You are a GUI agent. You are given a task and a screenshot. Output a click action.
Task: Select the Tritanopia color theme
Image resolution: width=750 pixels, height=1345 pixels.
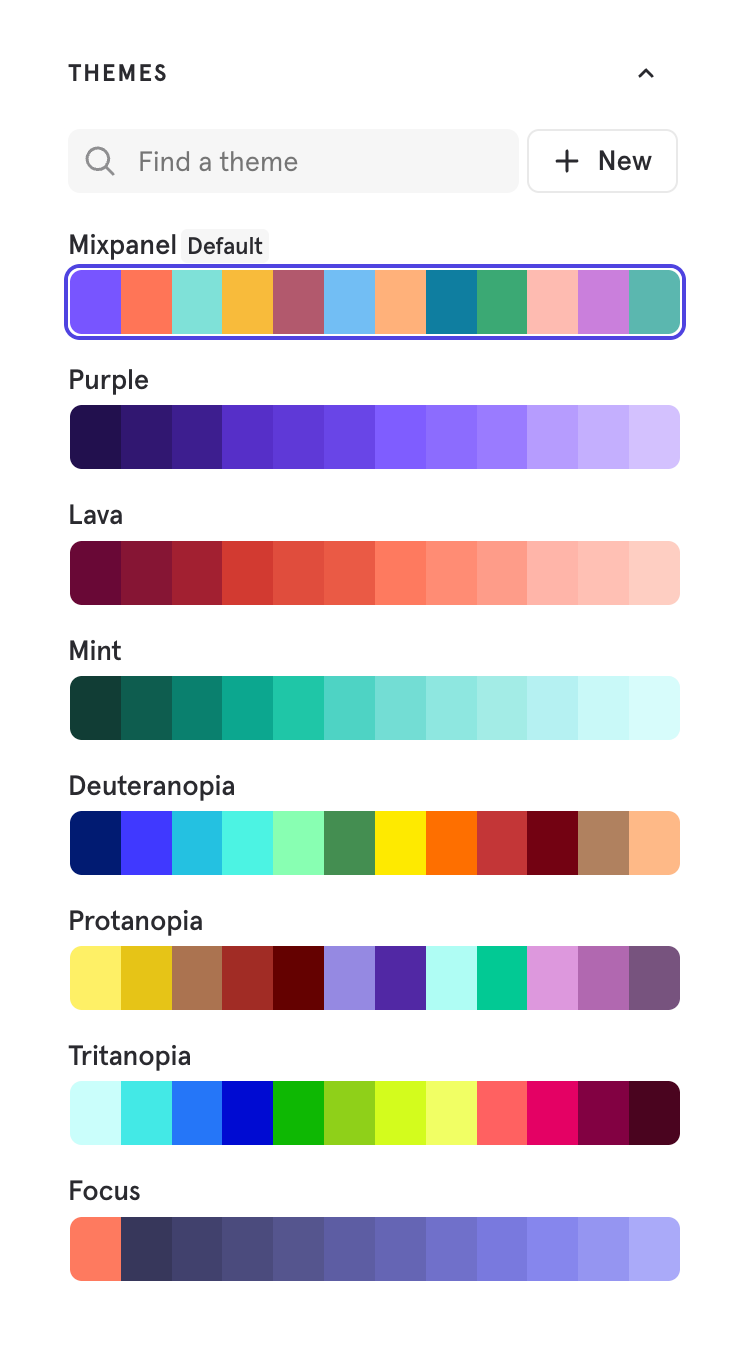tap(375, 1113)
